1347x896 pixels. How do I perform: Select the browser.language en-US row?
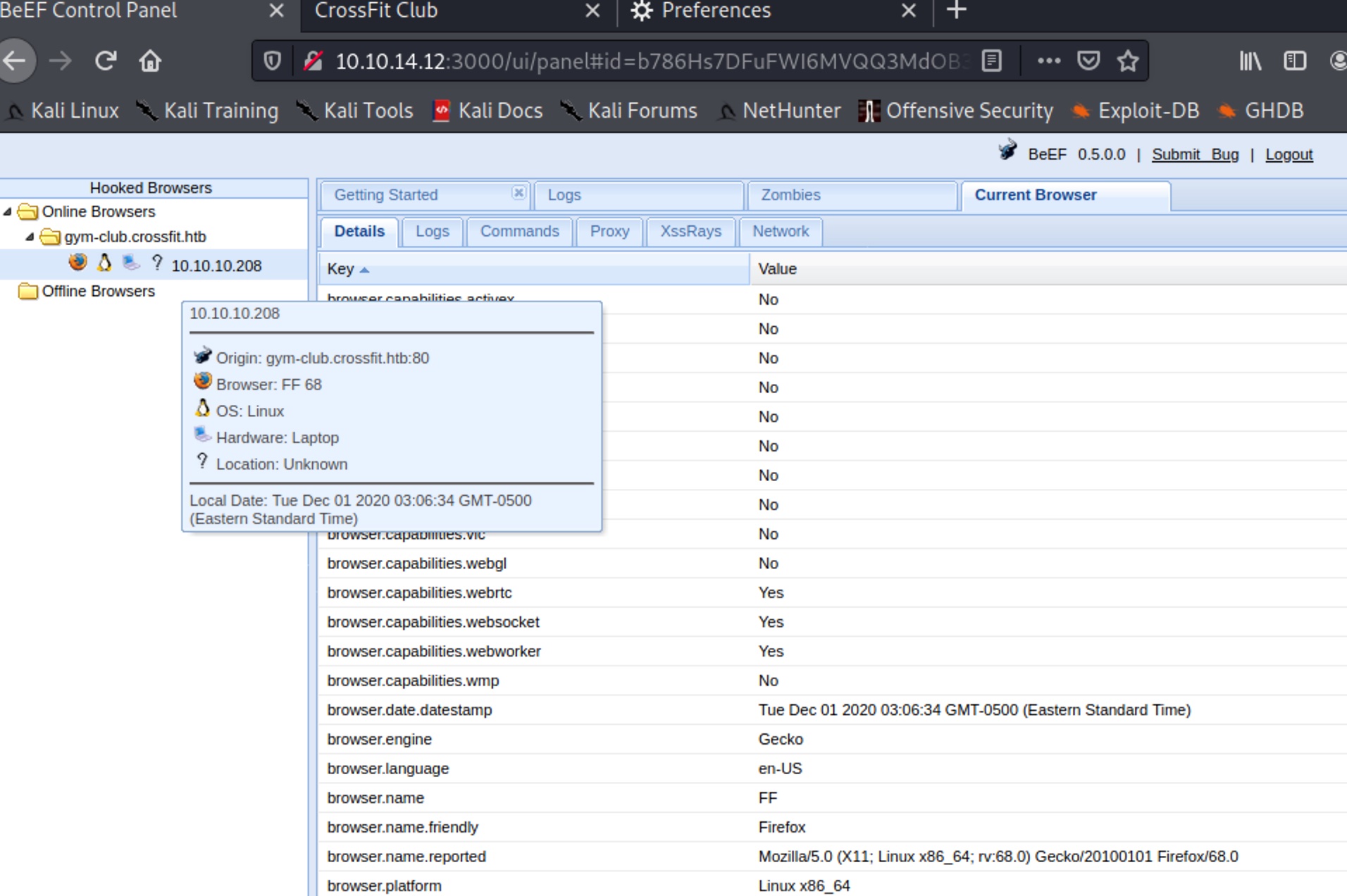(x=833, y=769)
